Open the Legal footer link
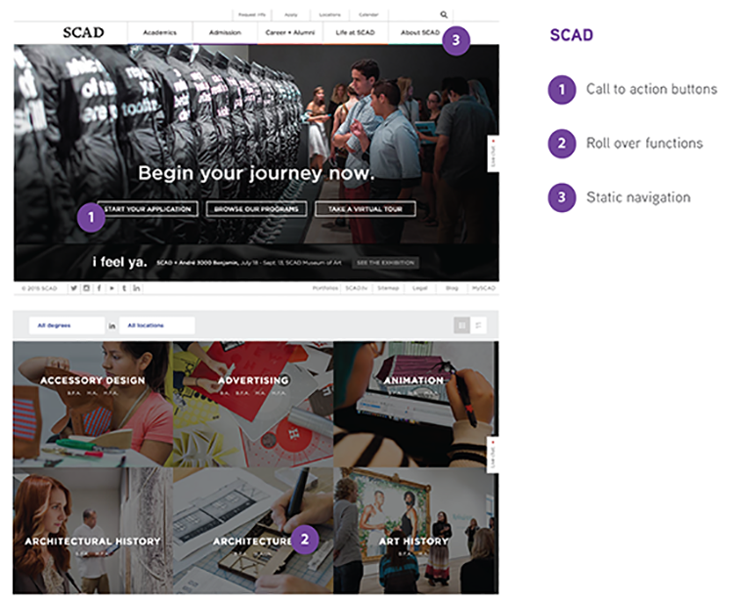Screen dimensions: 750x611 coord(419,288)
